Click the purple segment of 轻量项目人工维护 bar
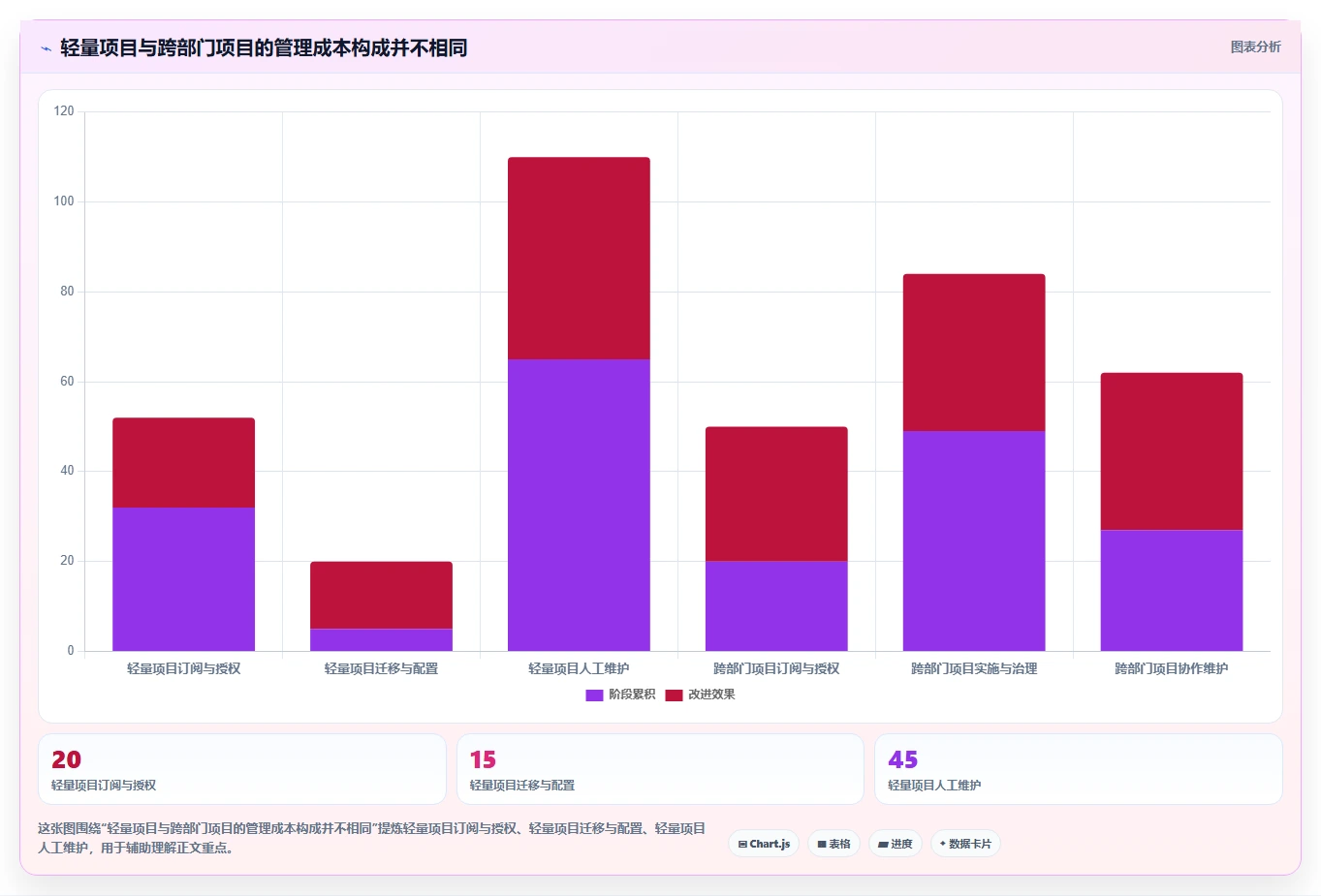Viewport: 1321px width, 896px height. (579, 505)
